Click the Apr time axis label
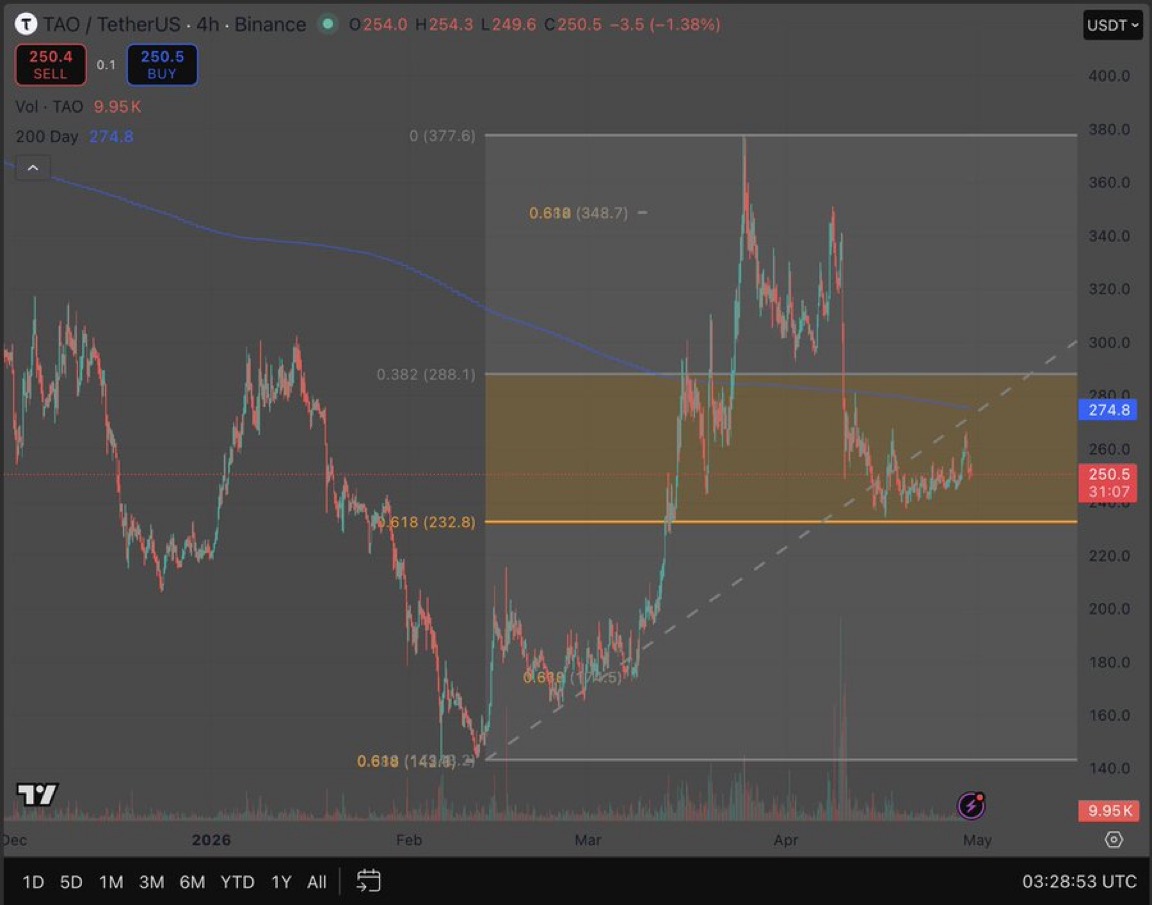Viewport: 1152px width, 905px height. pos(785,840)
